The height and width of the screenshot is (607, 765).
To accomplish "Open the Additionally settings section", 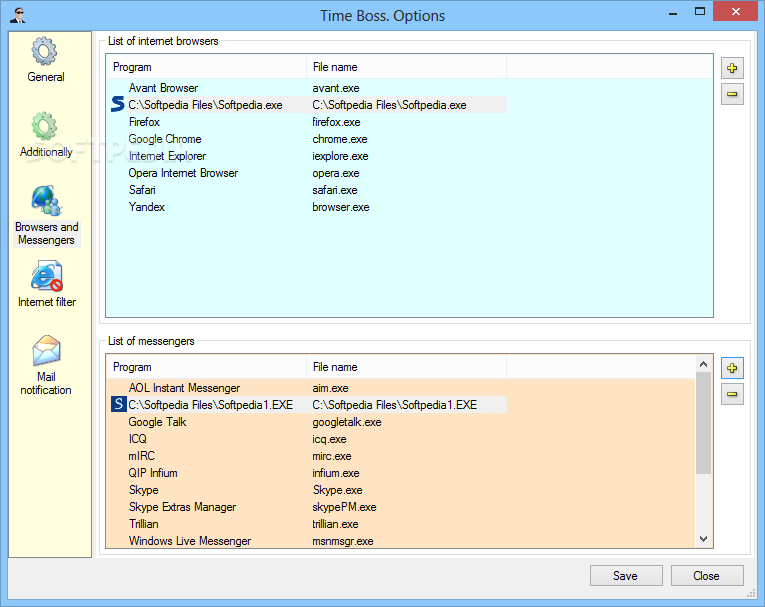I will (46, 135).
